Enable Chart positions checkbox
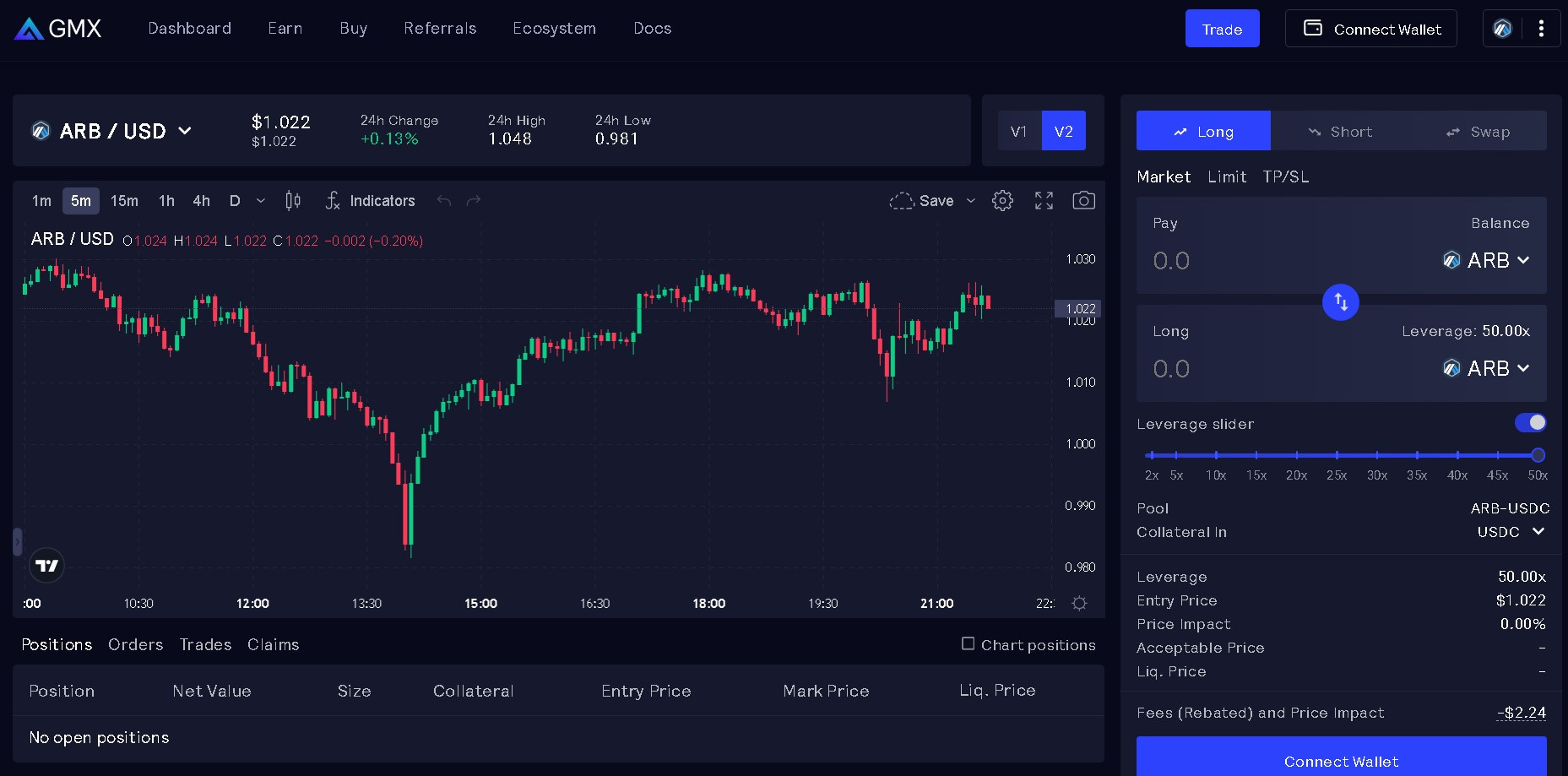The image size is (1568, 776). (968, 643)
